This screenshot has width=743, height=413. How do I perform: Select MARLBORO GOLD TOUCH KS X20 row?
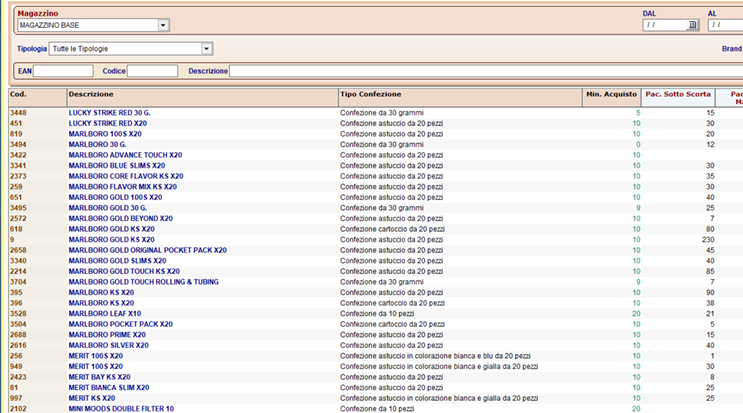pyautogui.click(x=376, y=271)
